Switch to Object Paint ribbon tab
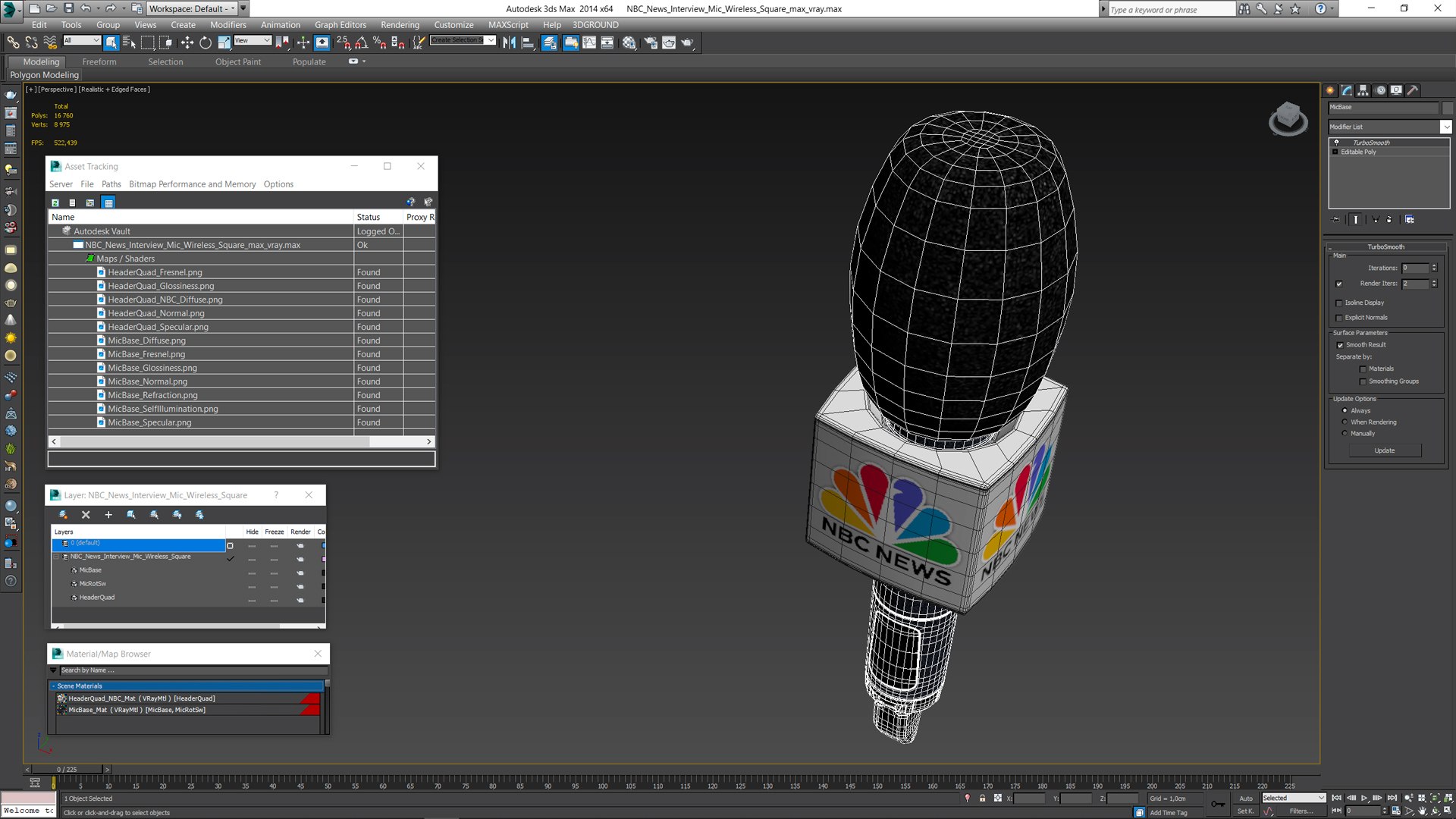The image size is (1456, 819). [237, 61]
